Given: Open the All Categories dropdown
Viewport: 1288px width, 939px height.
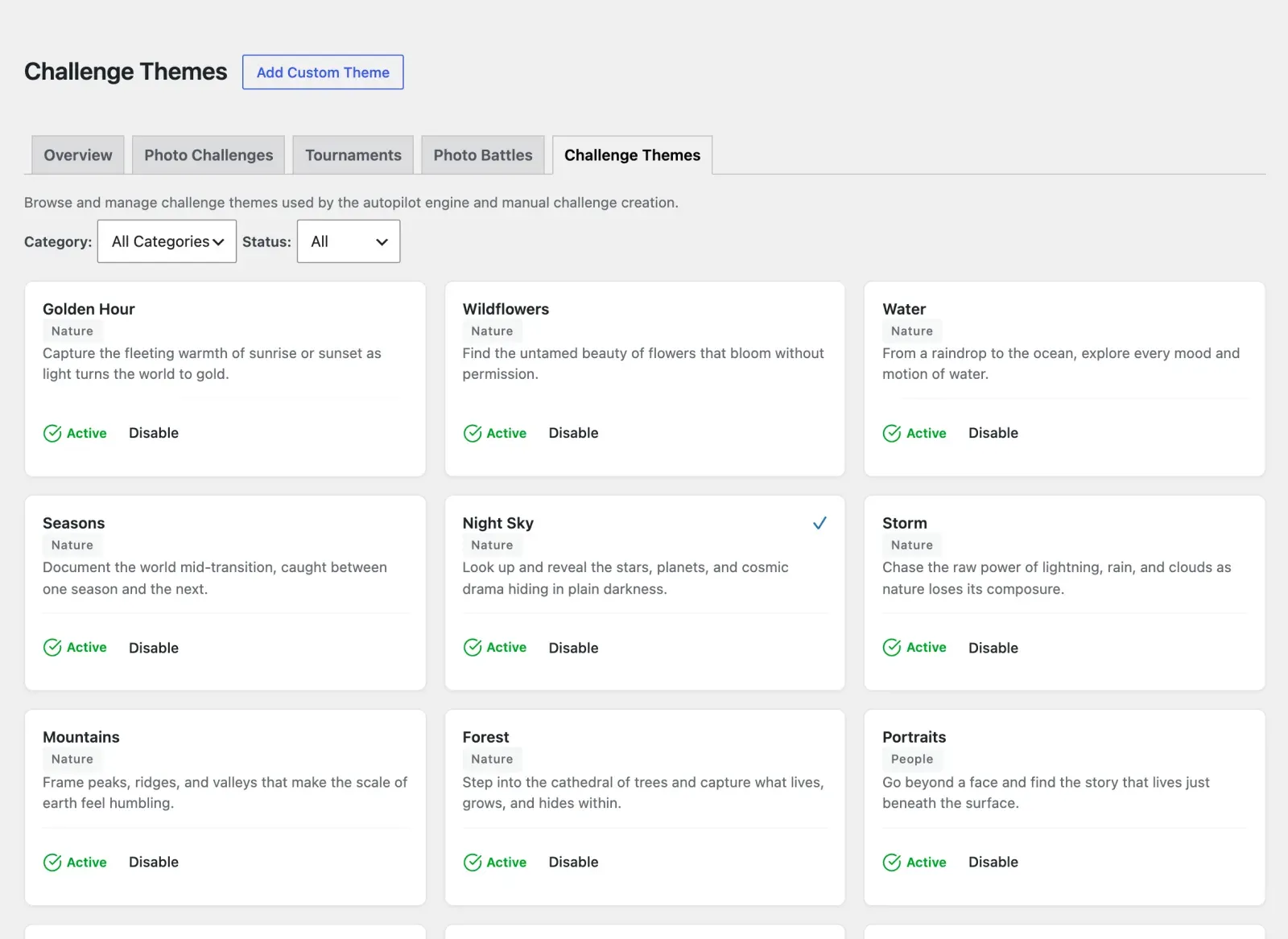Looking at the screenshot, I should click(167, 241).
